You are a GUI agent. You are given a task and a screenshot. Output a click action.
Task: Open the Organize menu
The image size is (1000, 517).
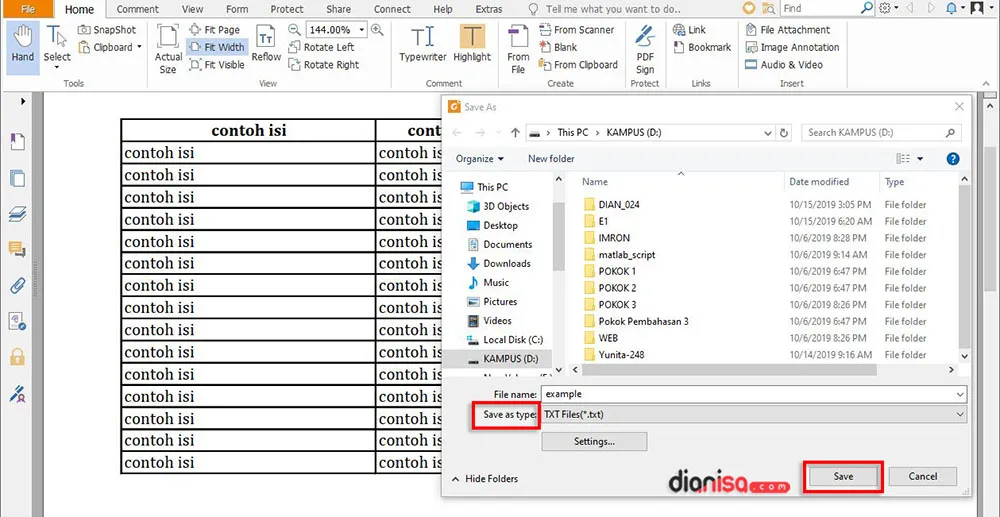pos(480,159)
